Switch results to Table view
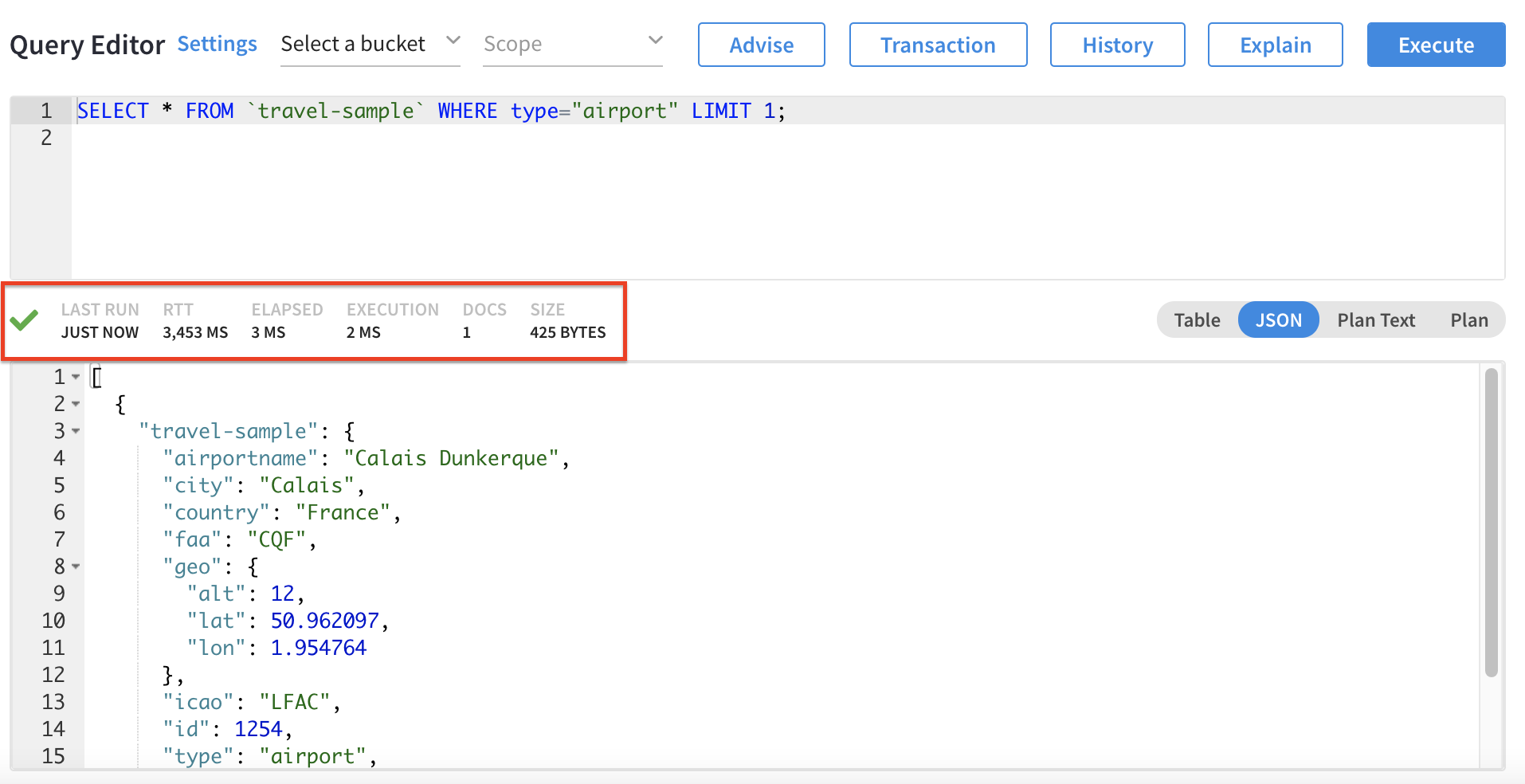This screenshot has width=1525, height=784. pos(1196,319)
